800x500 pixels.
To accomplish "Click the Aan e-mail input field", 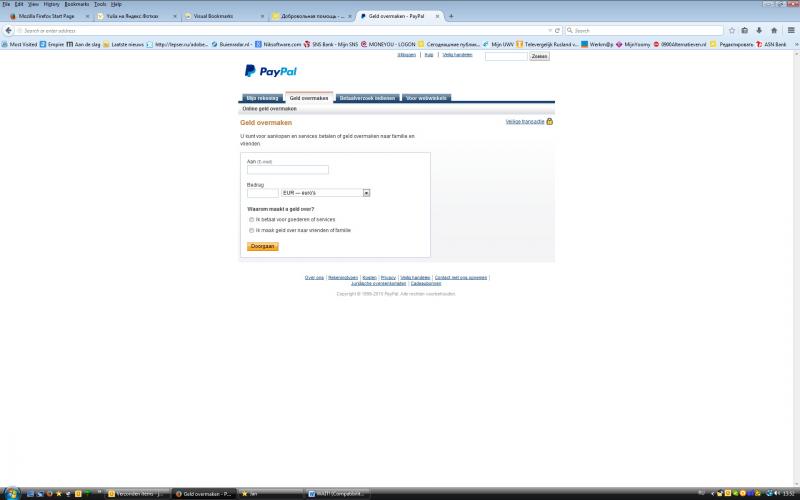I will (288, 170).
